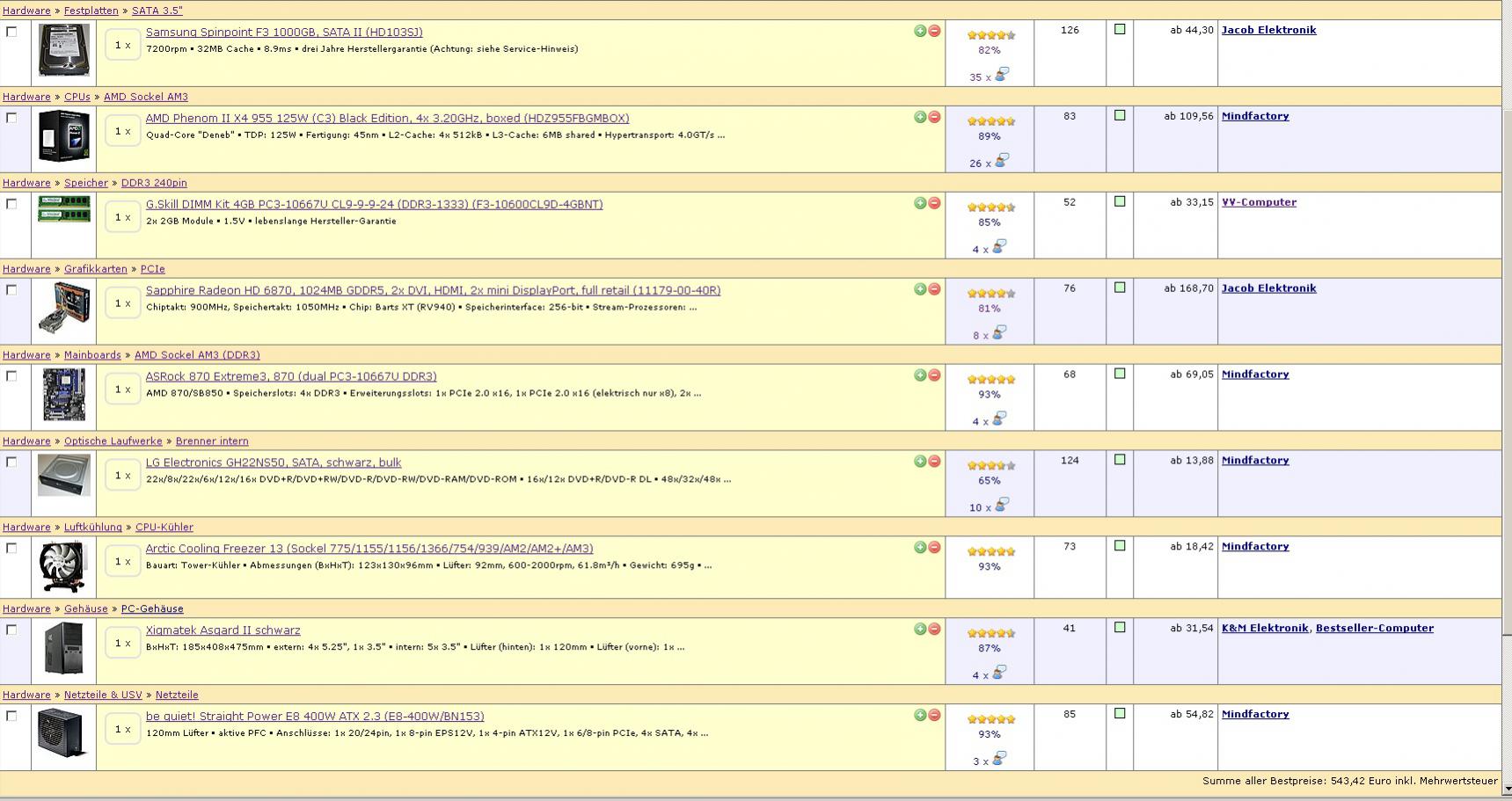Open the AMD Sockel AM3 CPU breadcrumb
Image resolution: width=1512 pixels, height=801 pixels.
point(146,97)
